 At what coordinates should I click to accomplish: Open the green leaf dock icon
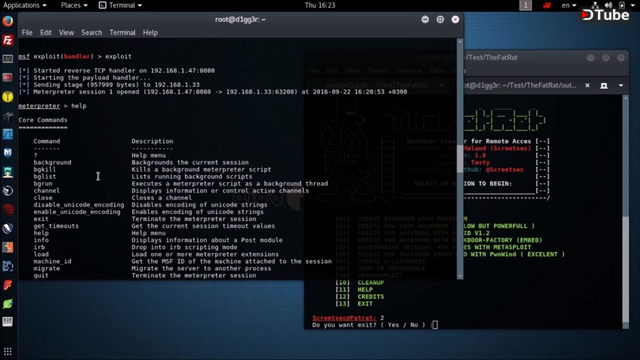8,304
